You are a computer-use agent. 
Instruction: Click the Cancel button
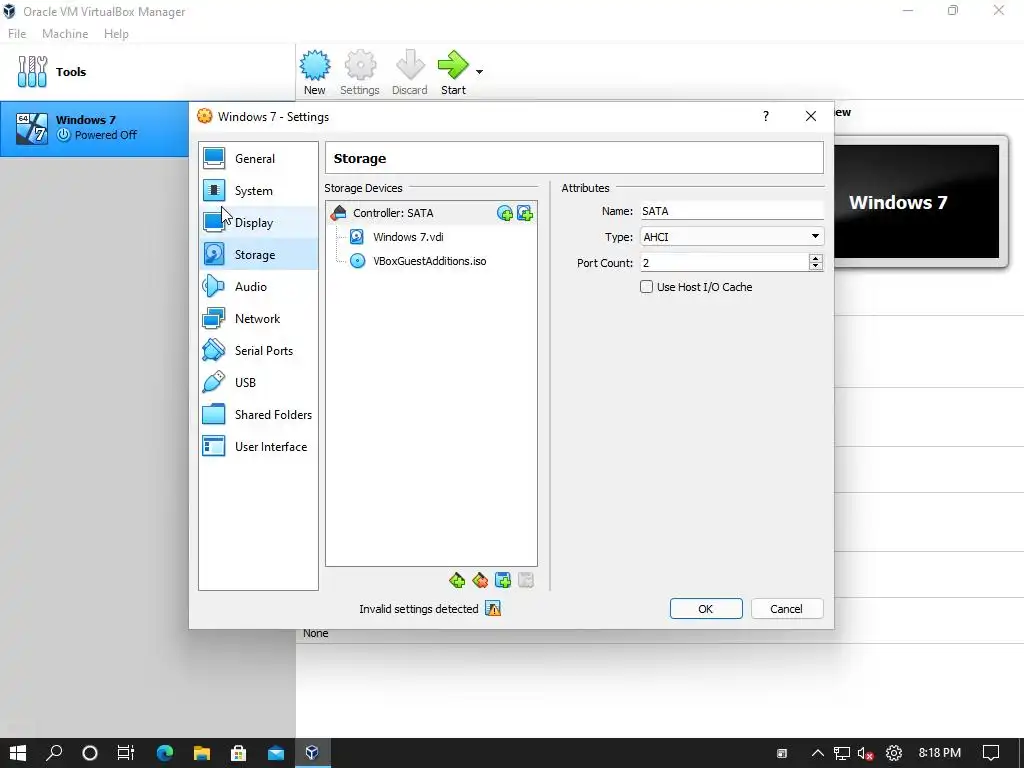(x=786, y=609)
